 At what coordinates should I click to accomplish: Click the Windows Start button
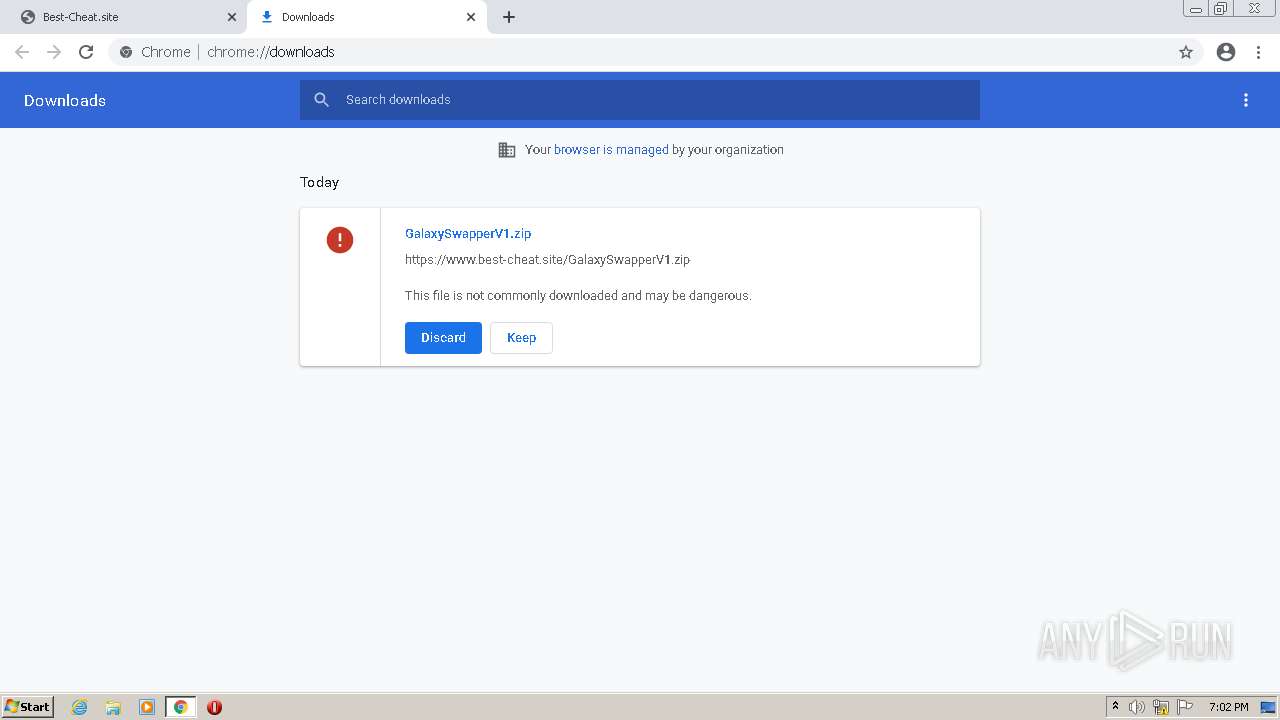(x=28, y=707)
